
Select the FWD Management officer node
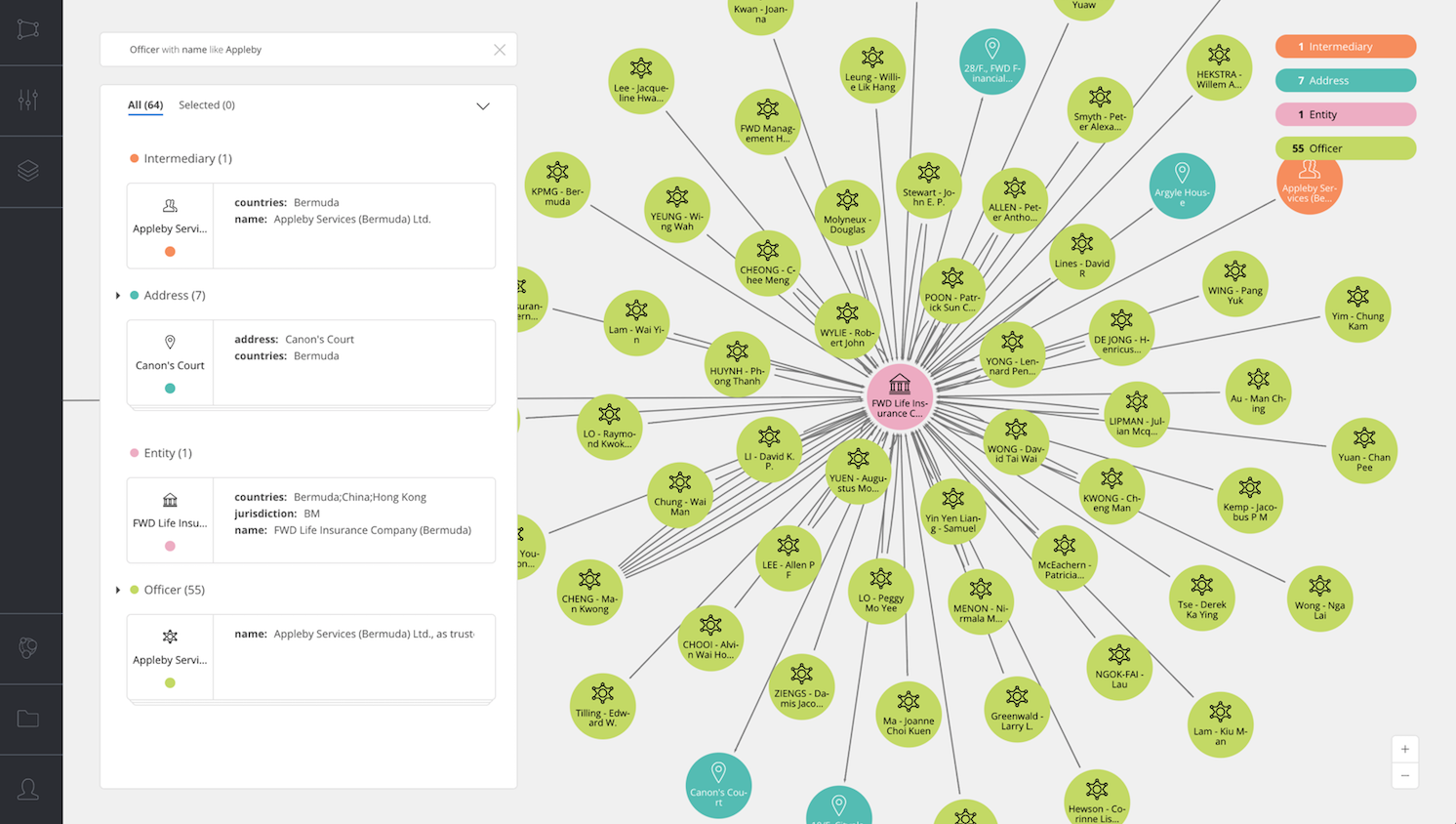pos(768,122)
